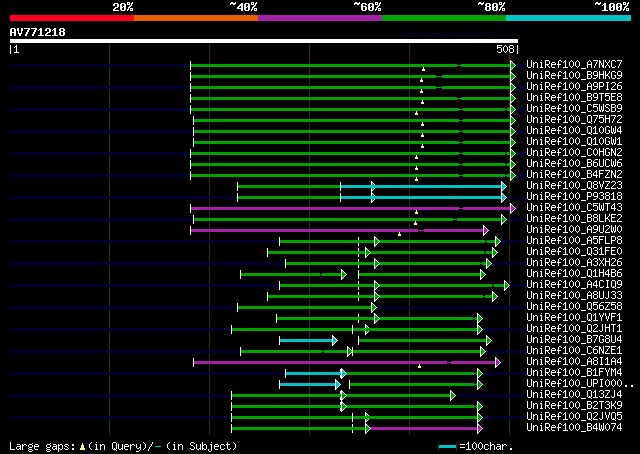Click the yellow gap marker under UniRef100_A7NXC7
Viewport: 640px width, 454px height.
coord(423,69)
